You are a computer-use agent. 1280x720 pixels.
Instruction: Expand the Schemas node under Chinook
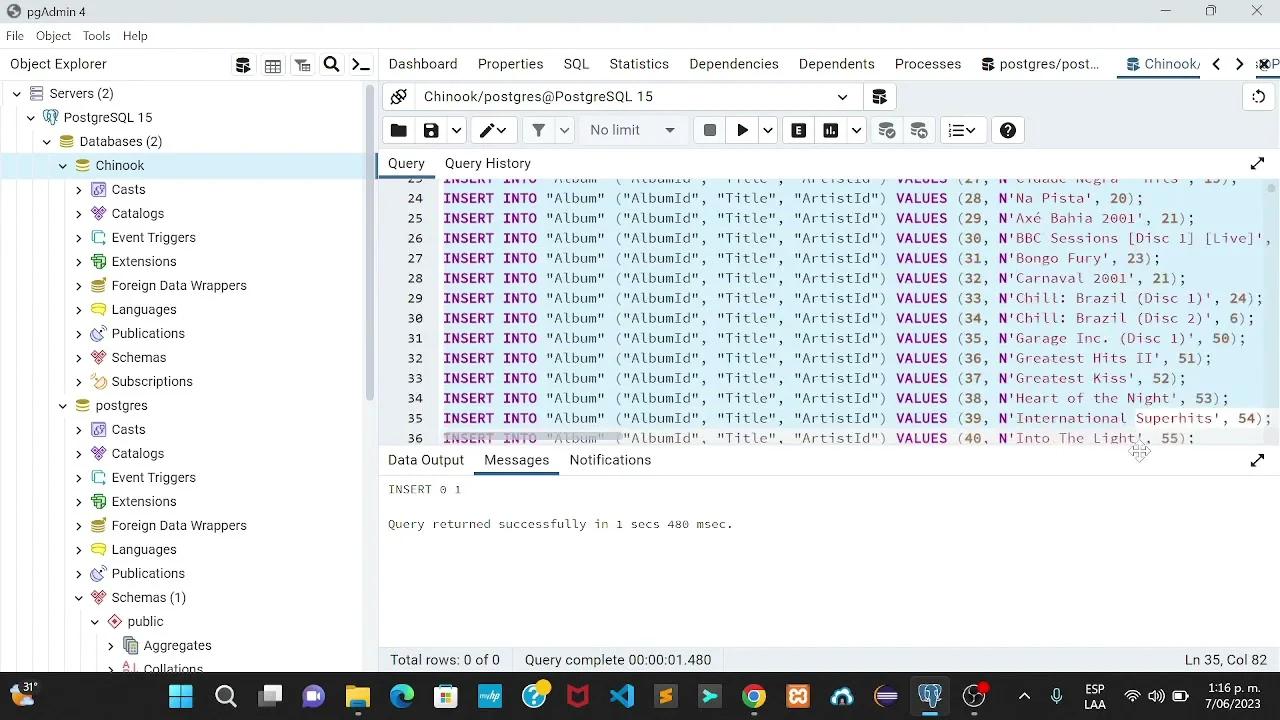tap(79, 357)
